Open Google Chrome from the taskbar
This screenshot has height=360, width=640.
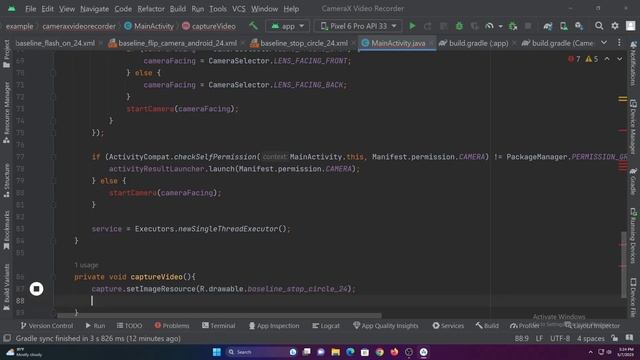pyautogui.click(x=380, y=352)
